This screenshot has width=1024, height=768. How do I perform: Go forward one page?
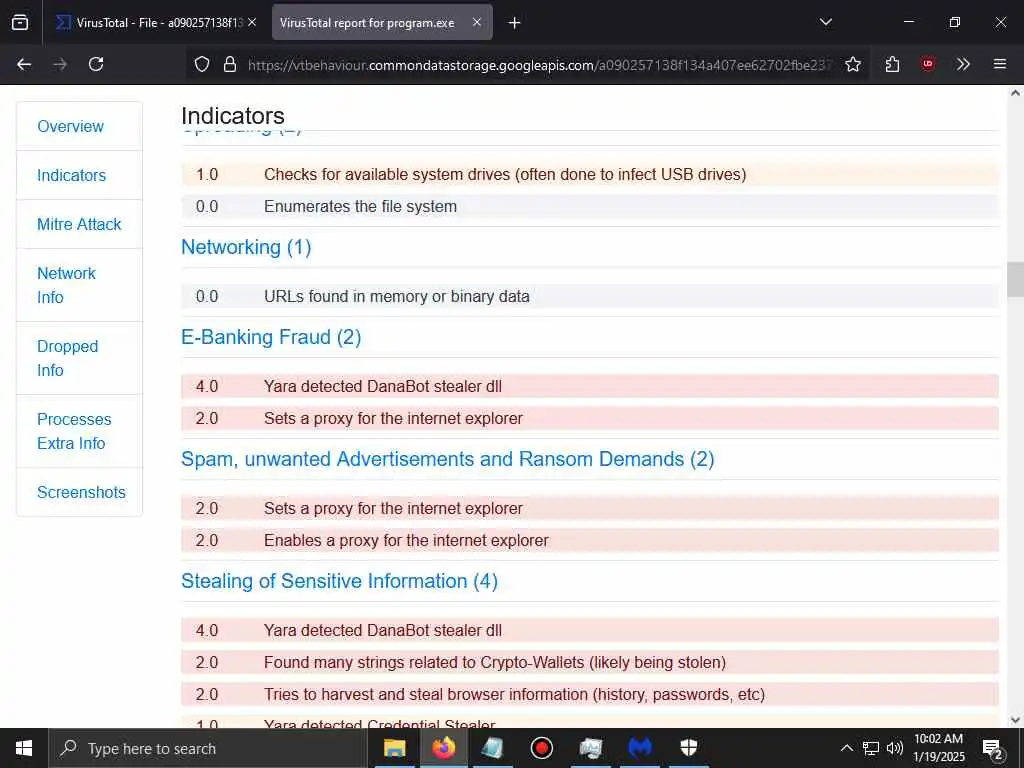tap(60, 64)
